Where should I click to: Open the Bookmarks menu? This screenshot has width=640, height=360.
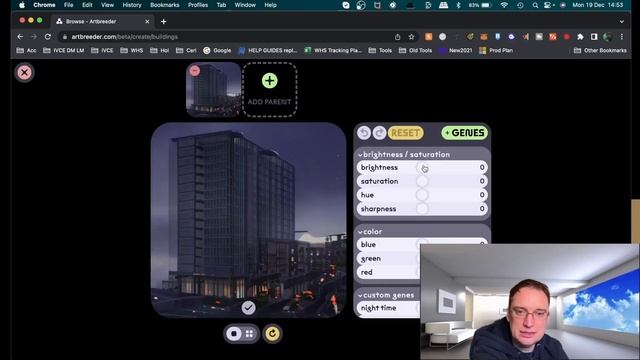click(164, 5)
